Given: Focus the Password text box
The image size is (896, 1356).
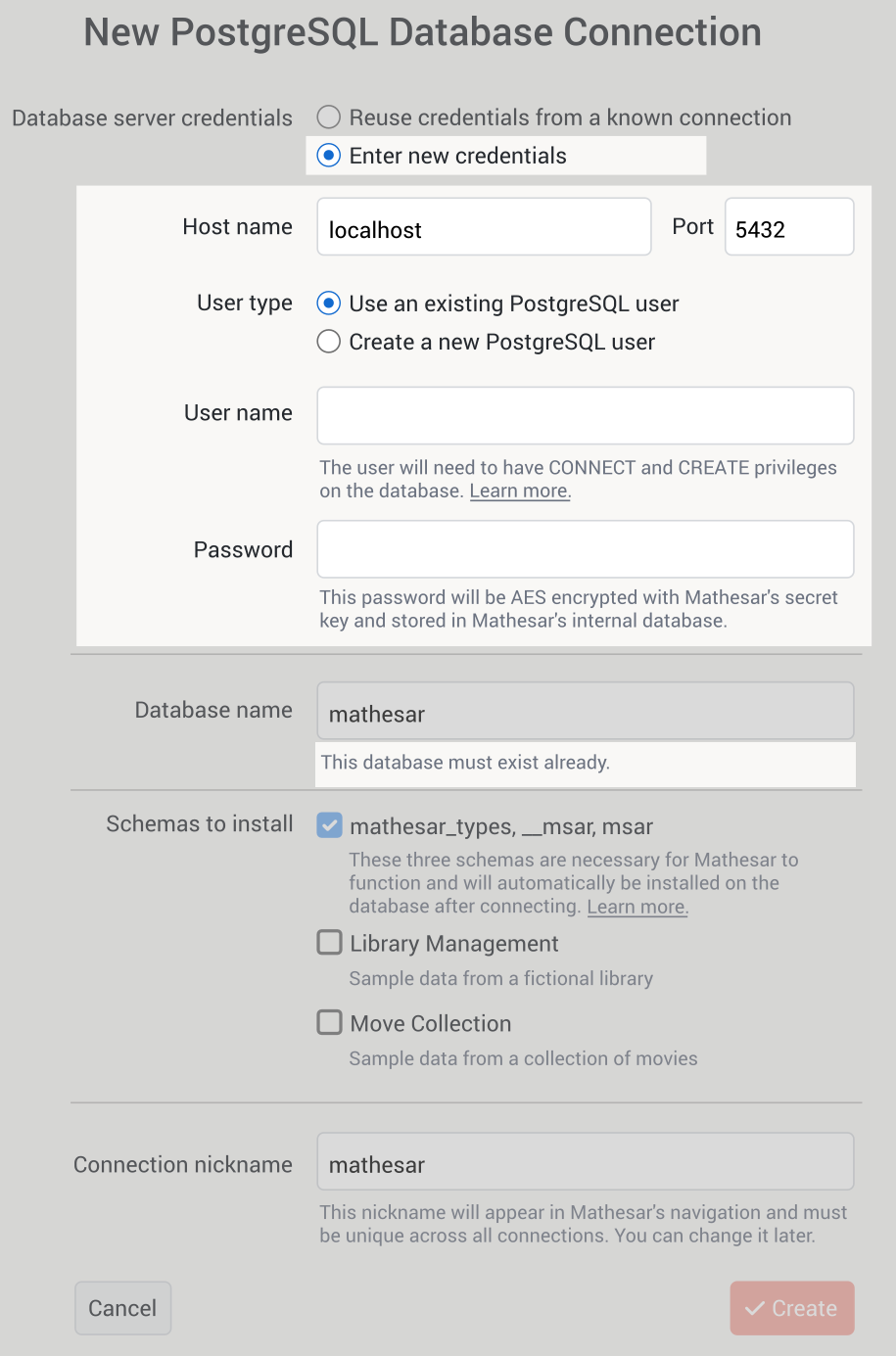Looking at the screenshot, I should 586,549.
